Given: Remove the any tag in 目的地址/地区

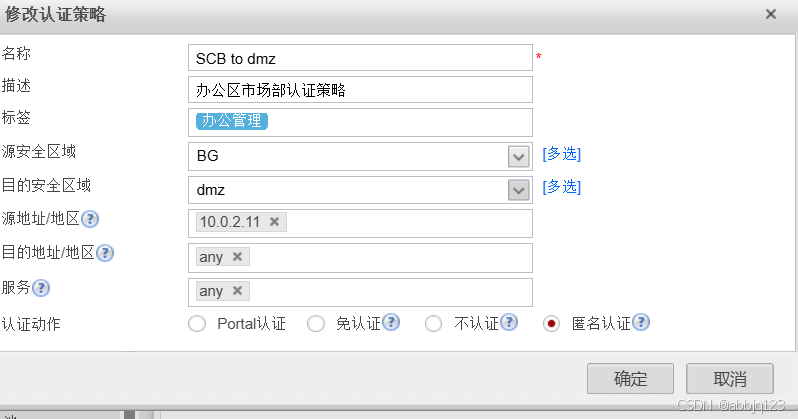Looking at the screenshot, I should [237, 257].
